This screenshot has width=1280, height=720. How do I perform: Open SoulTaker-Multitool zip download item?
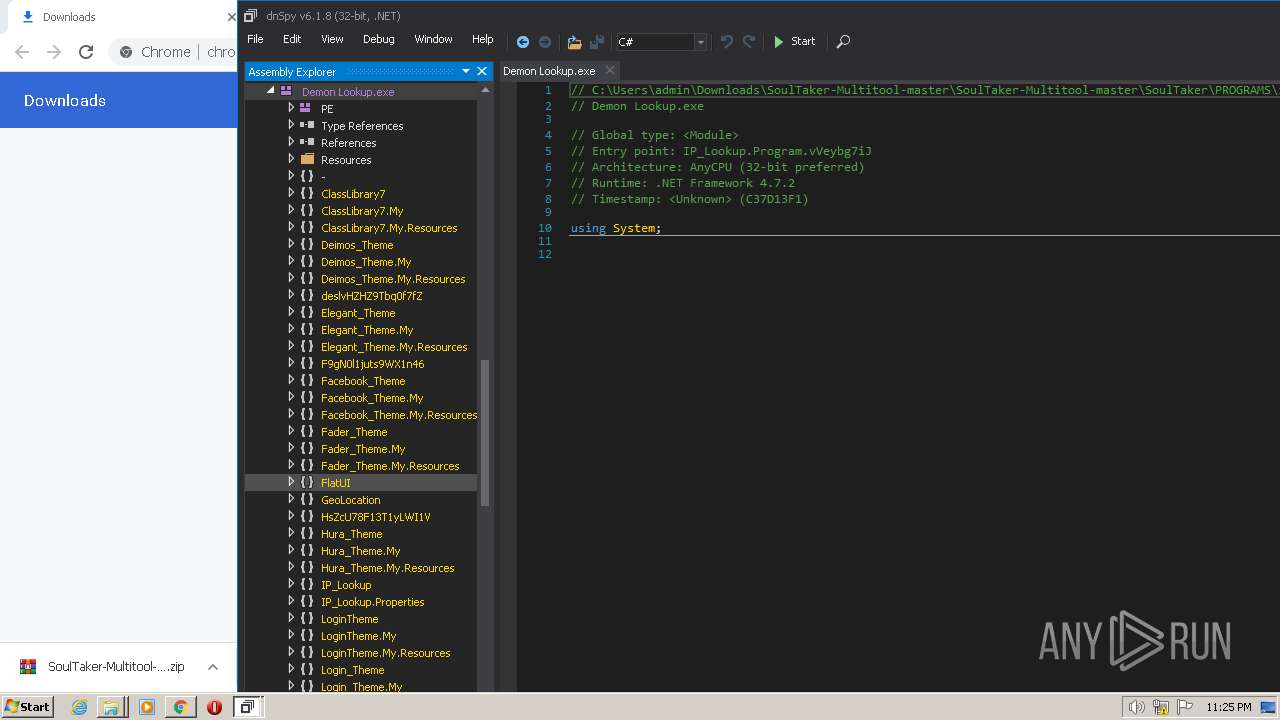point(103,667)
